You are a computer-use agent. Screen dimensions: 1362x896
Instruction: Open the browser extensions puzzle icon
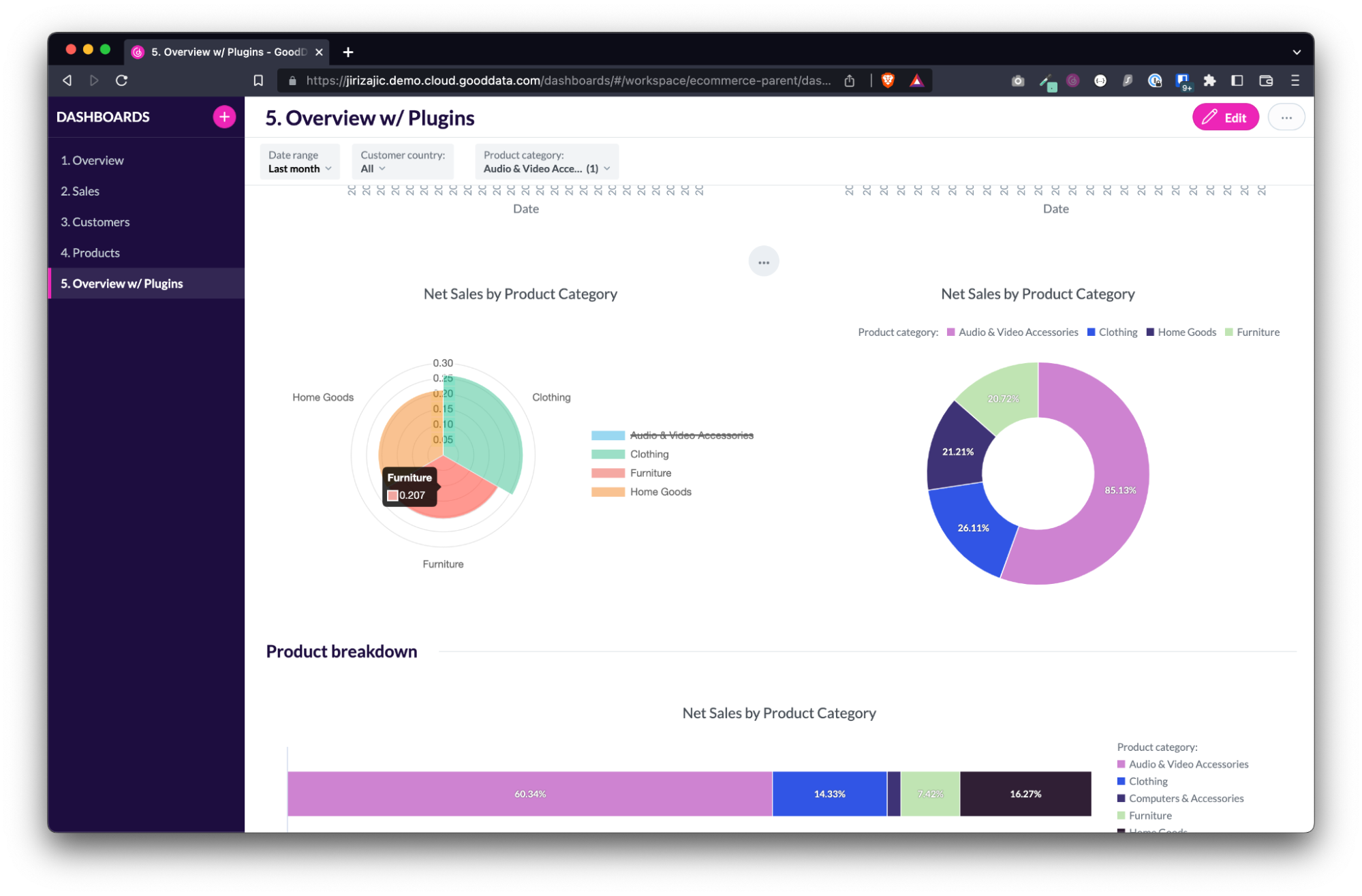[x=1209, y=80]
